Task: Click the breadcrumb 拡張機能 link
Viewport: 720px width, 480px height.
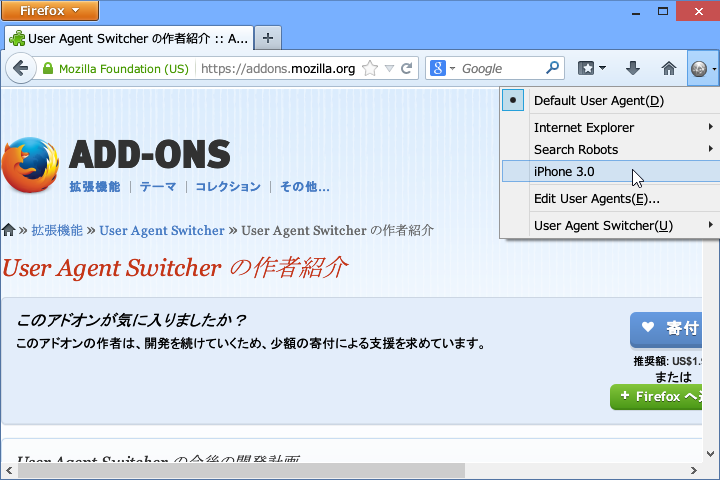Action: coord(57,230)
